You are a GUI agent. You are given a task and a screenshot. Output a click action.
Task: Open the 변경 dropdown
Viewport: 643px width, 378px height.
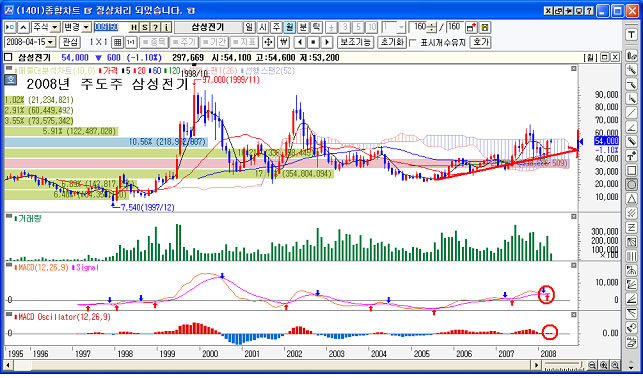[77, 27]
